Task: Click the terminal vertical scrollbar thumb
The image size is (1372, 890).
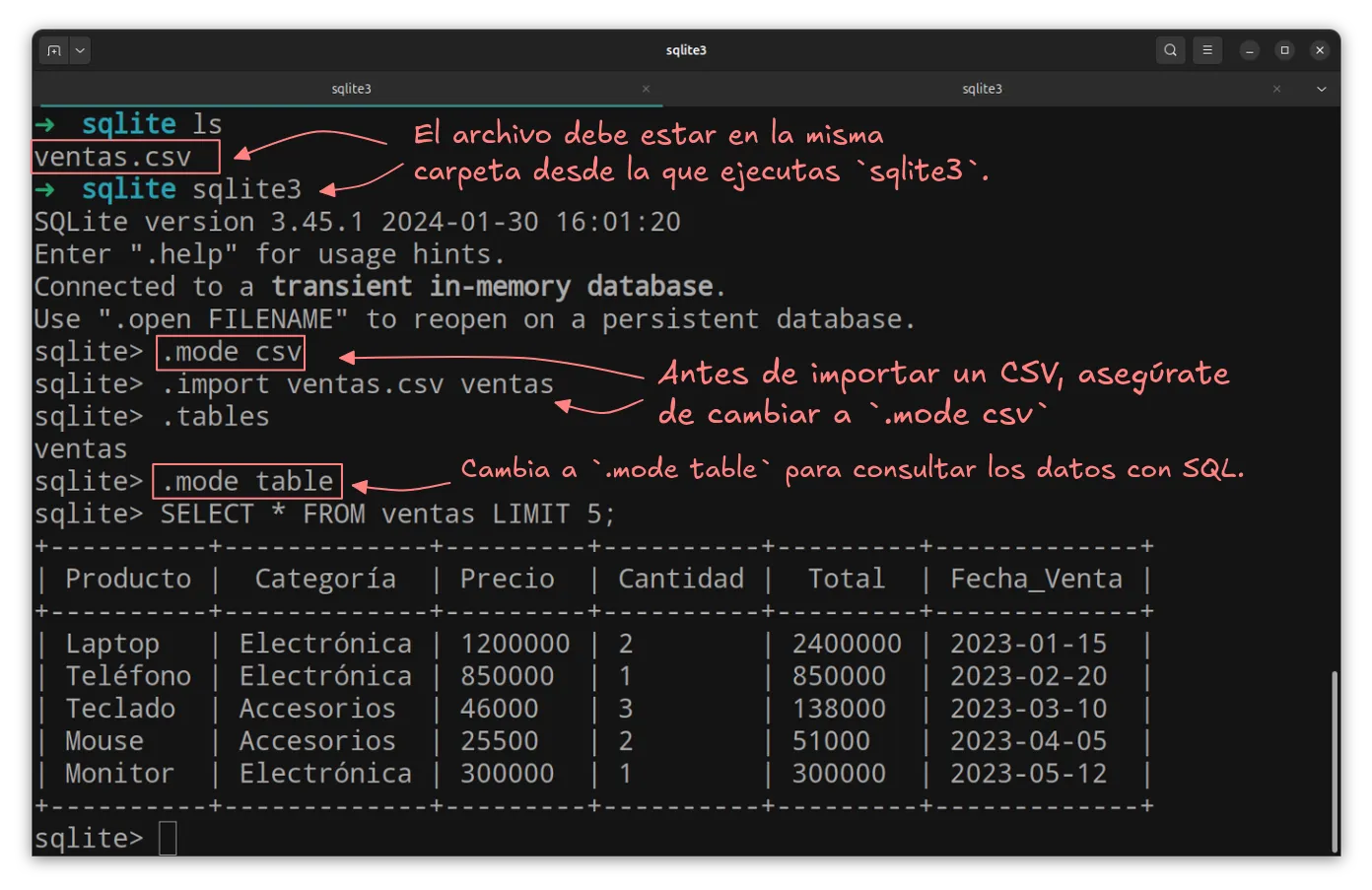Action: click(x=1335, y=759)
